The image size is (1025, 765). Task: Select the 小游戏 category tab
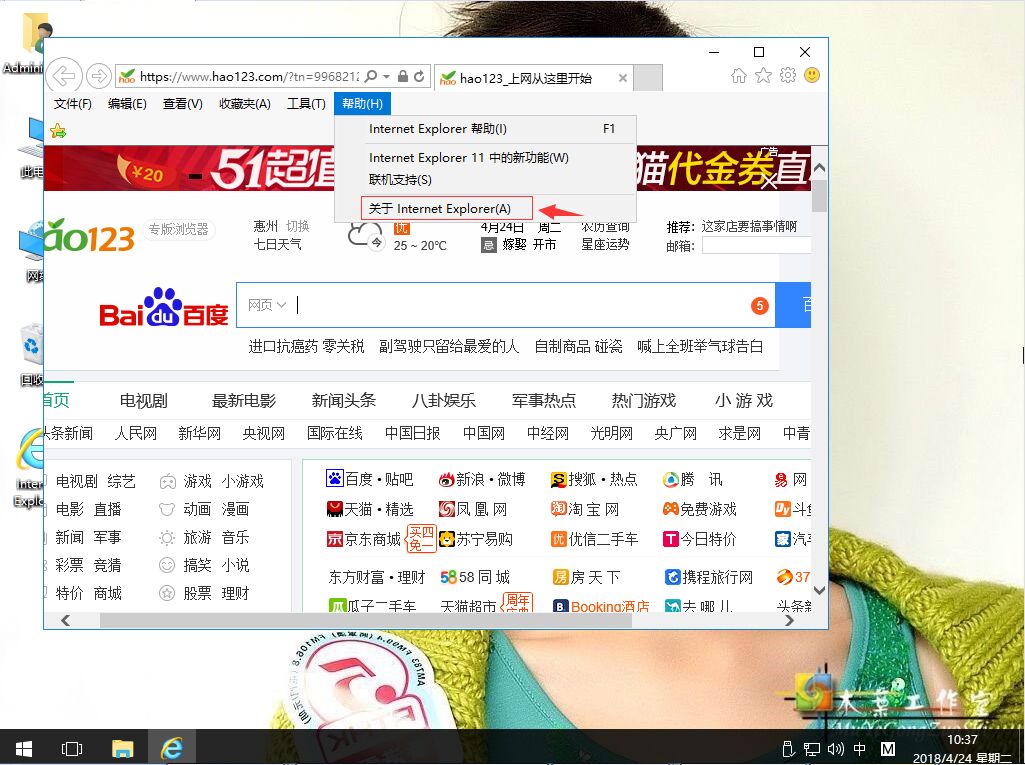click(x=744, y=401)
